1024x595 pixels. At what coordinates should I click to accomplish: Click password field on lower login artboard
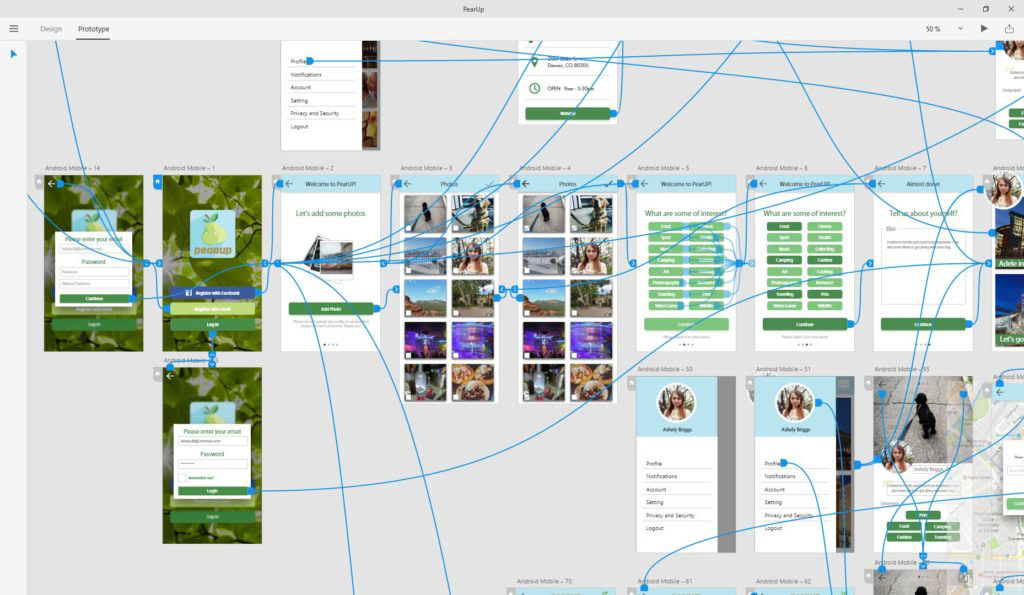tap(212, 464)
